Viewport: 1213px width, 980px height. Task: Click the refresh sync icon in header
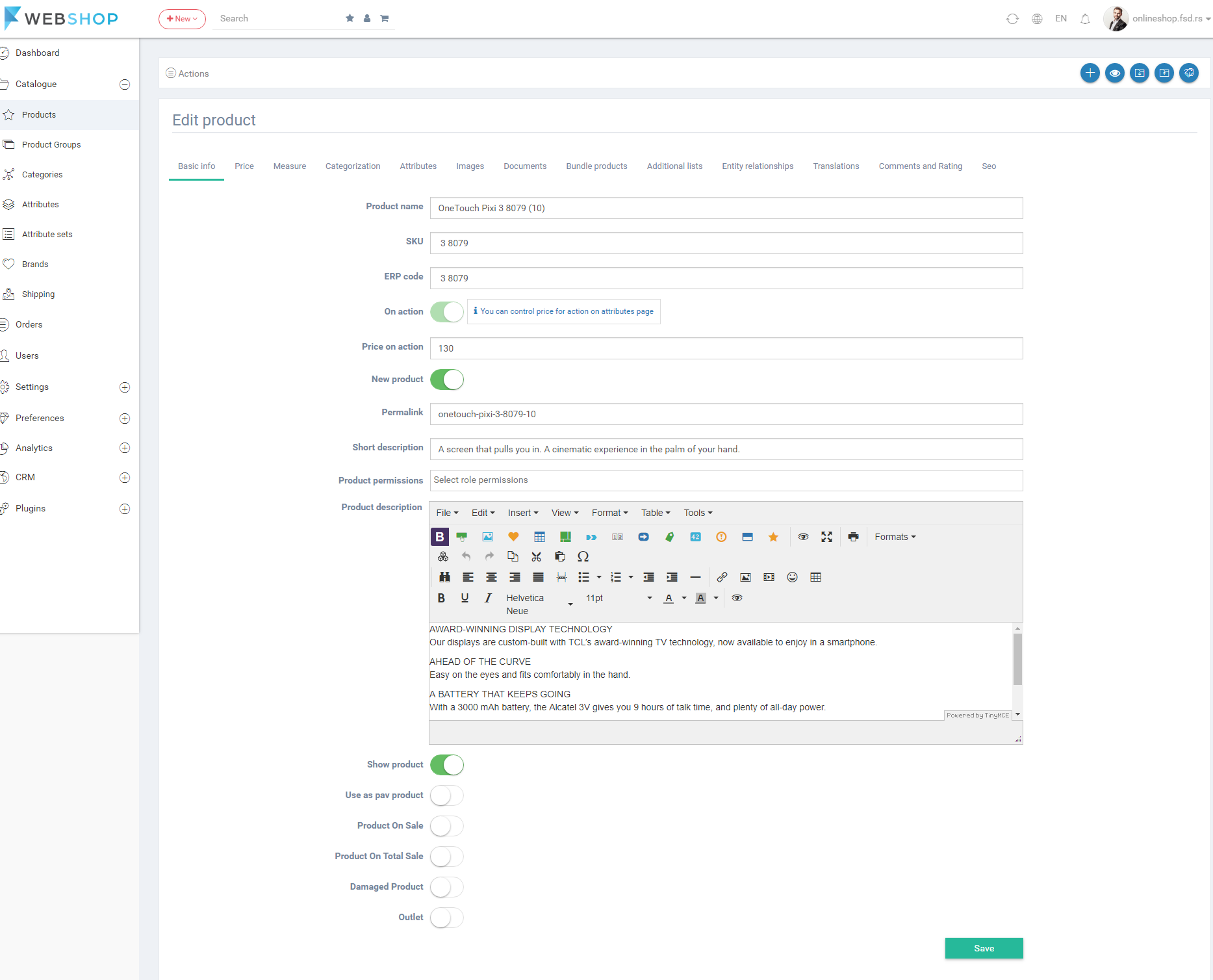tap(1012, 19)
